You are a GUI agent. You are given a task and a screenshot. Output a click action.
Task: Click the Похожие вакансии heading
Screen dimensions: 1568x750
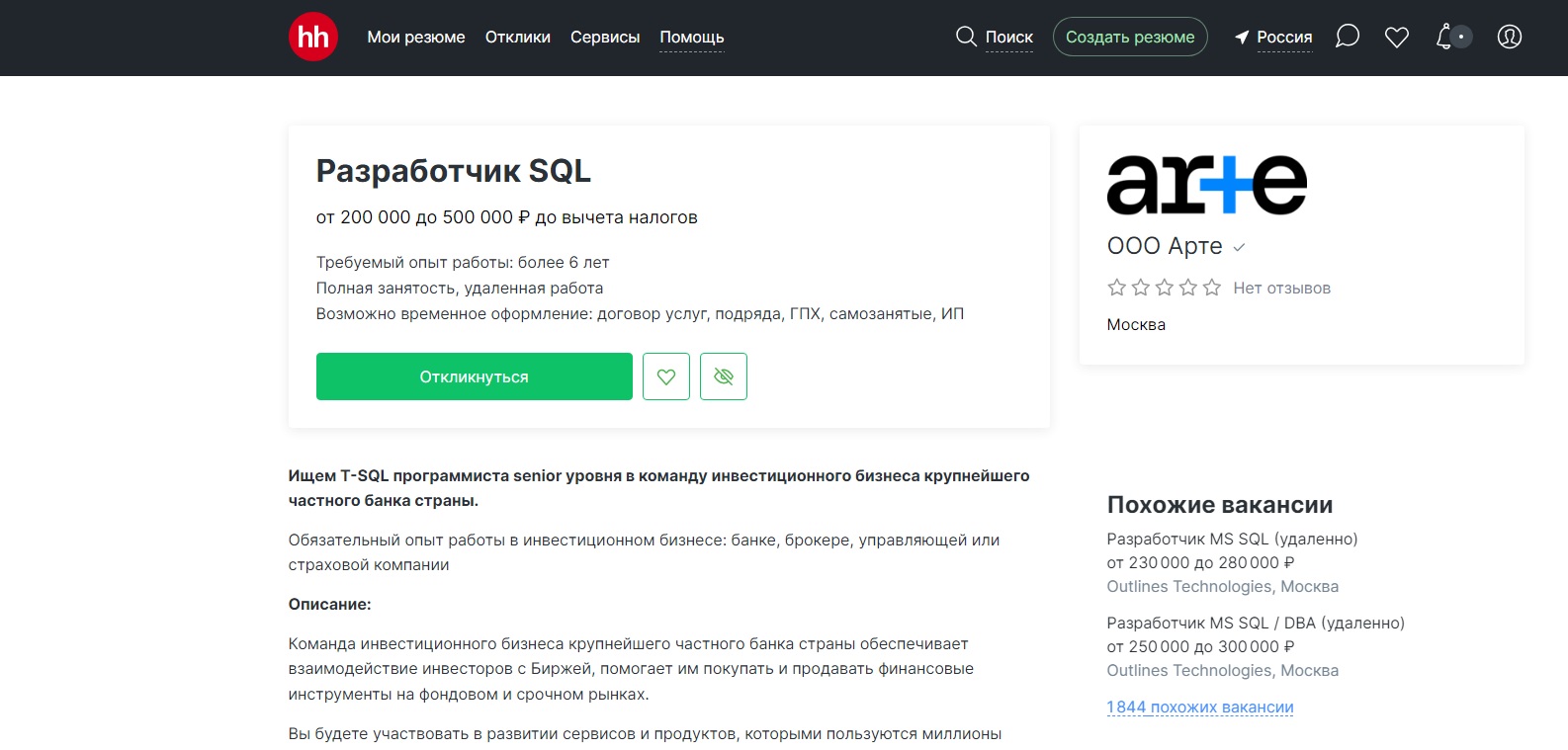pos(1220,505)
